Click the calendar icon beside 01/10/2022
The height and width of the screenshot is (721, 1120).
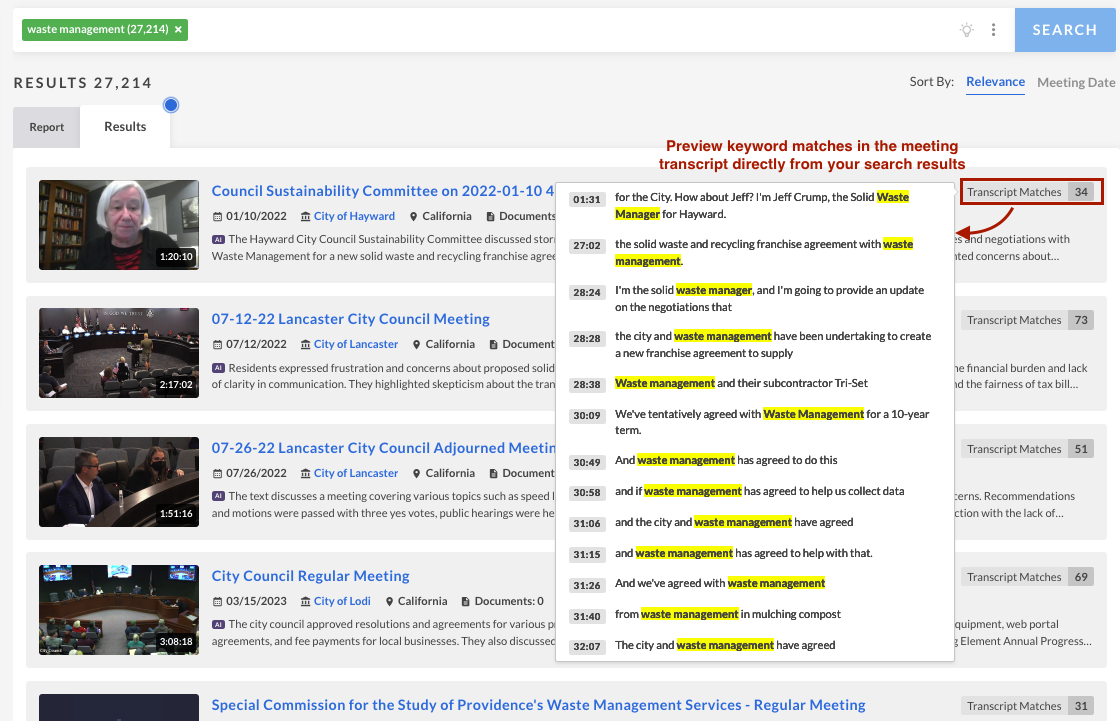pos(217,217)
